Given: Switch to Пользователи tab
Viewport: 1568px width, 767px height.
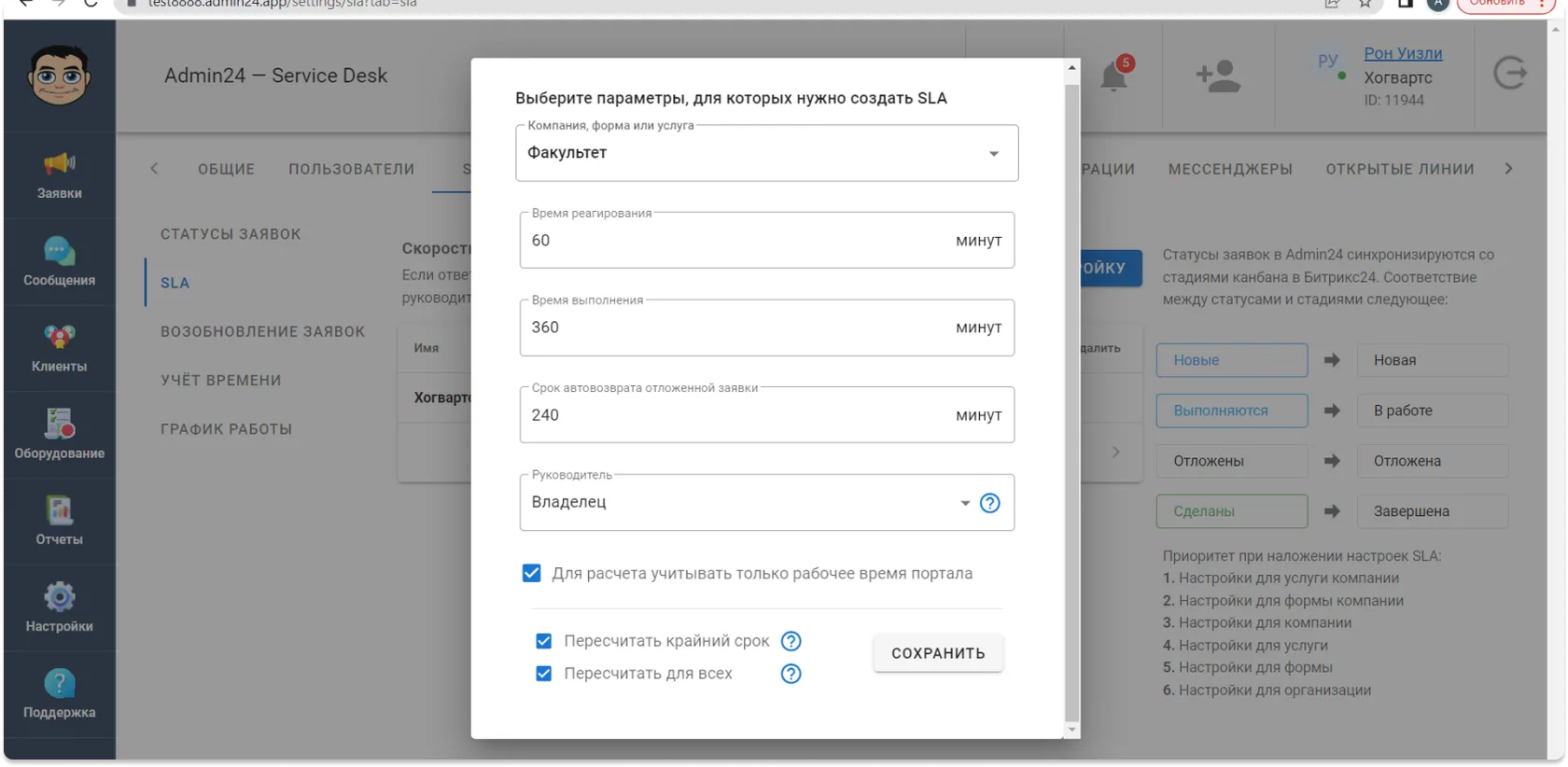Looking at the screenshot, I should click(x=351, y=169).
